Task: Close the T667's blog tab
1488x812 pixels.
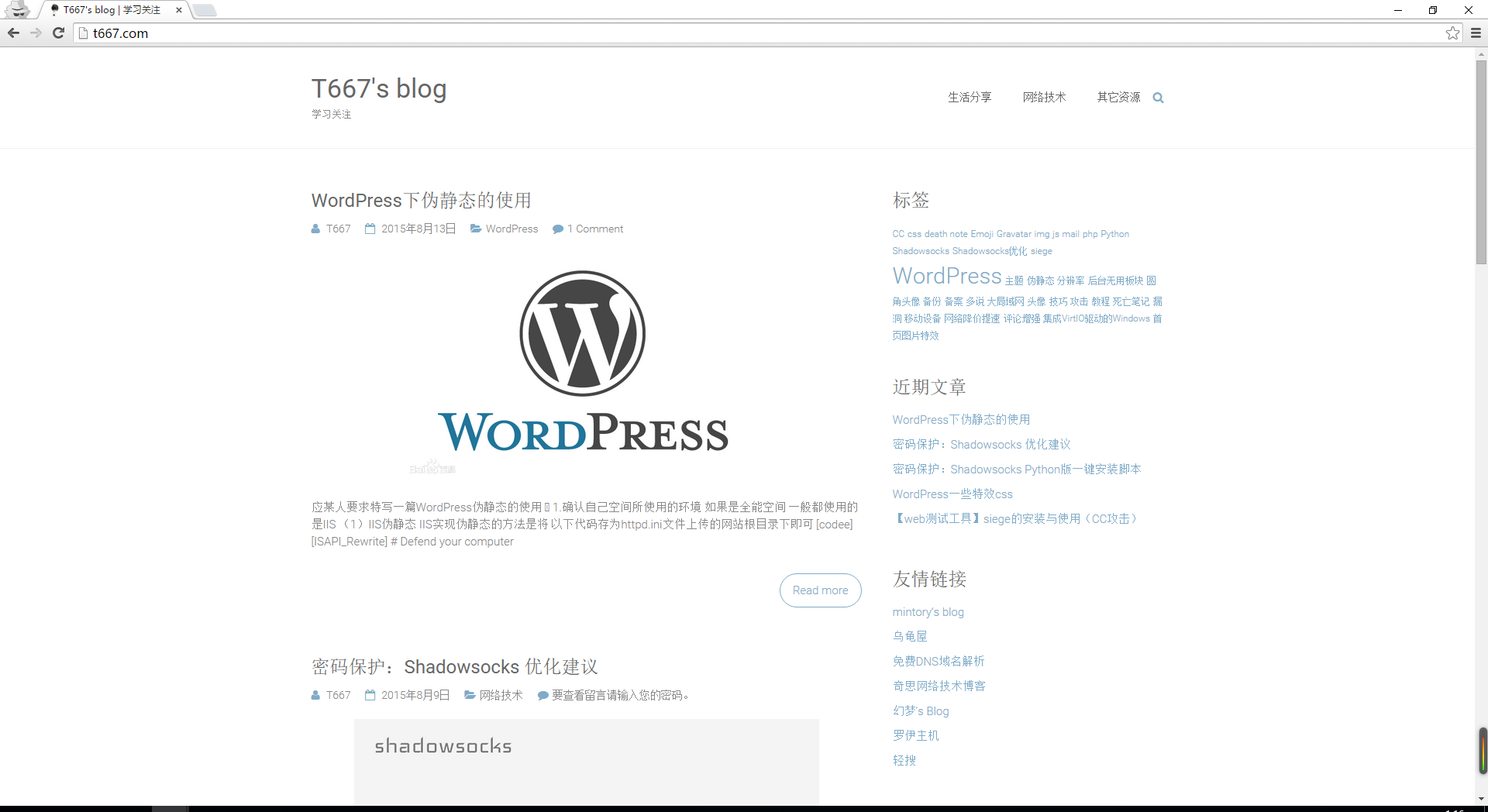Action: tap(179, 10)
